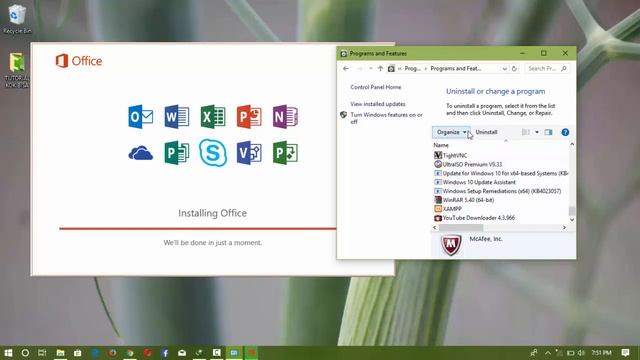This screenshot has height=360, width=640.
Task: Open help in Programs and Features
Action: pyautogui.click(x=565, y=132)
